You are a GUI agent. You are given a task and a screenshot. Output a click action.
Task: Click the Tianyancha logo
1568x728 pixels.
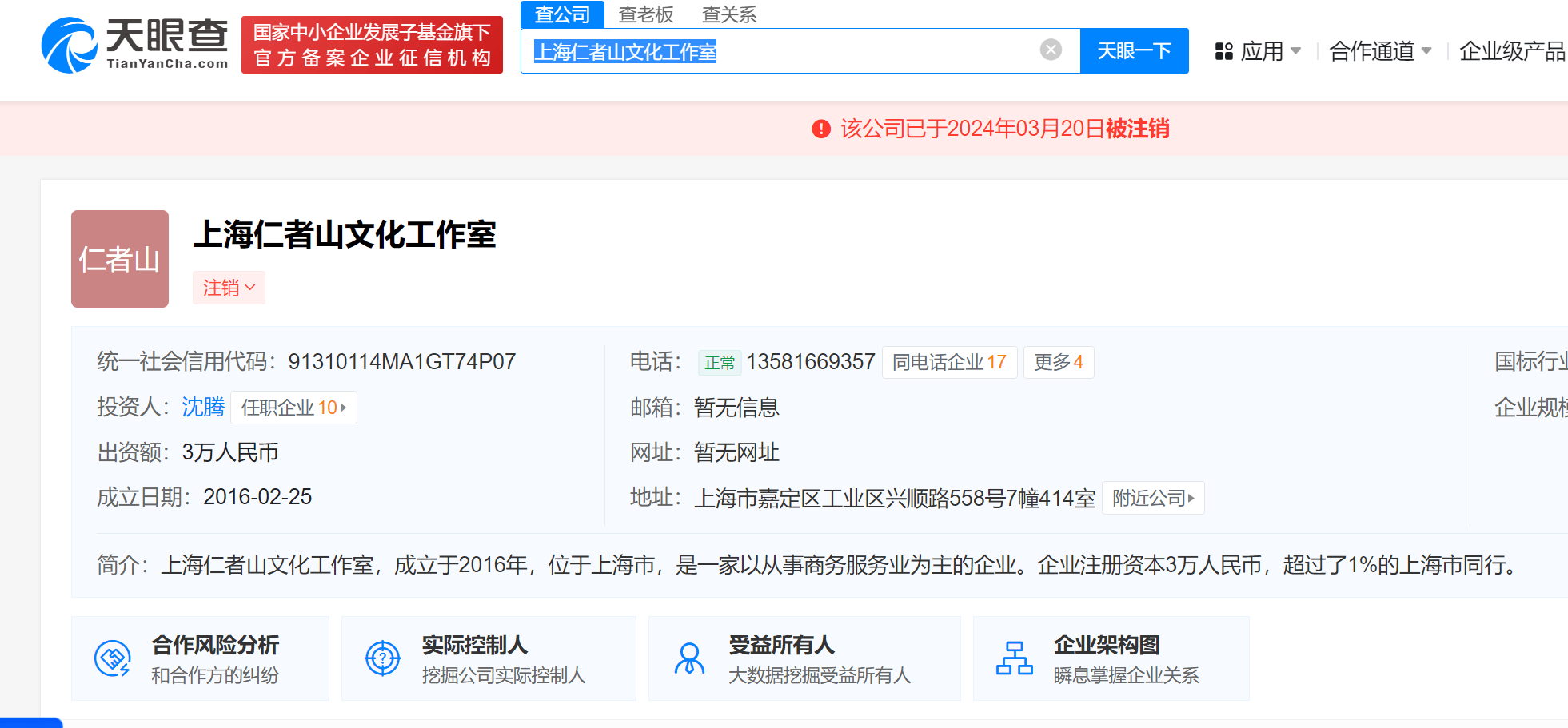134,44
